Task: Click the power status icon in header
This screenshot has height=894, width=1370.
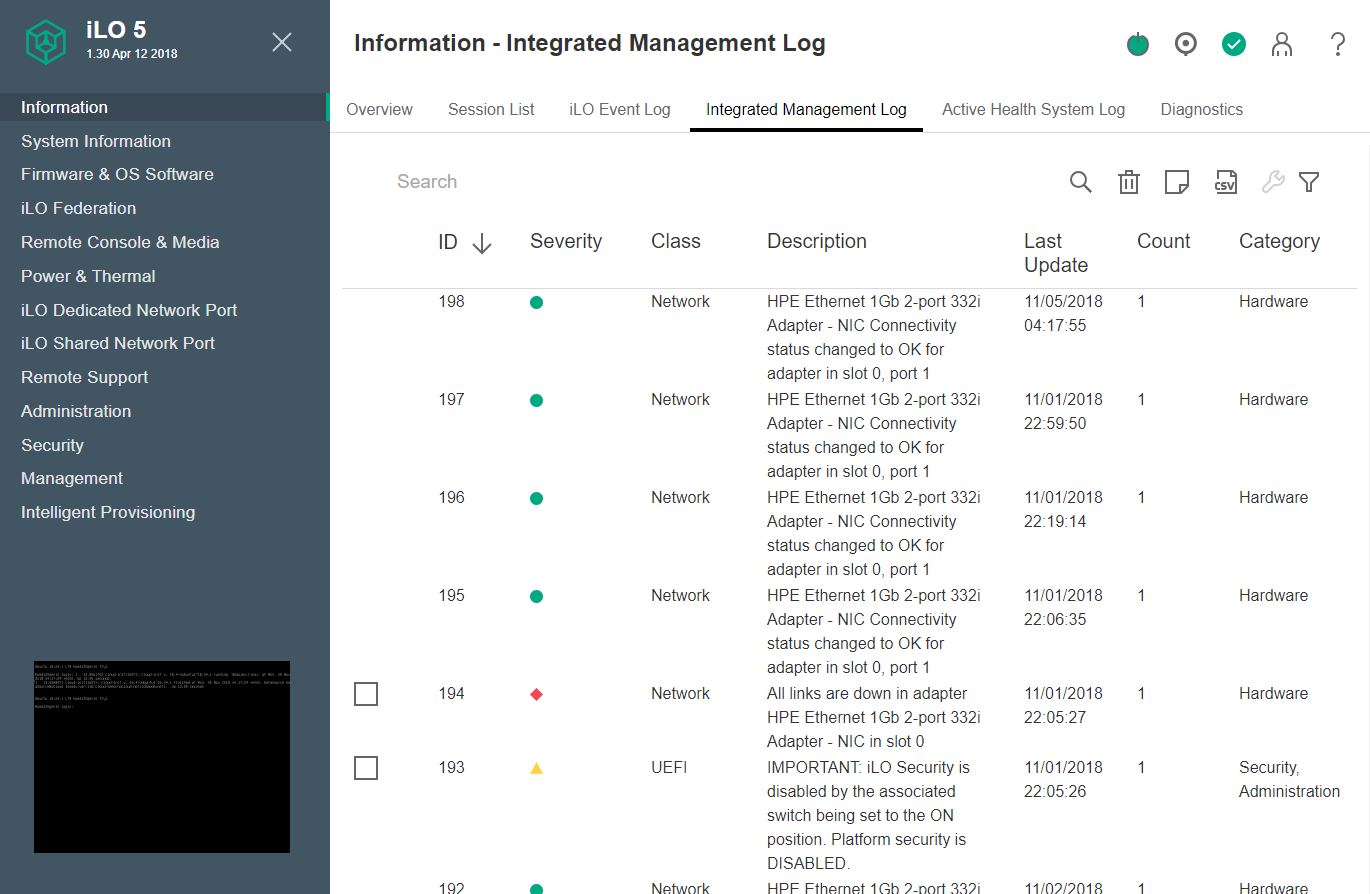Action: (x=1137, y=44)
